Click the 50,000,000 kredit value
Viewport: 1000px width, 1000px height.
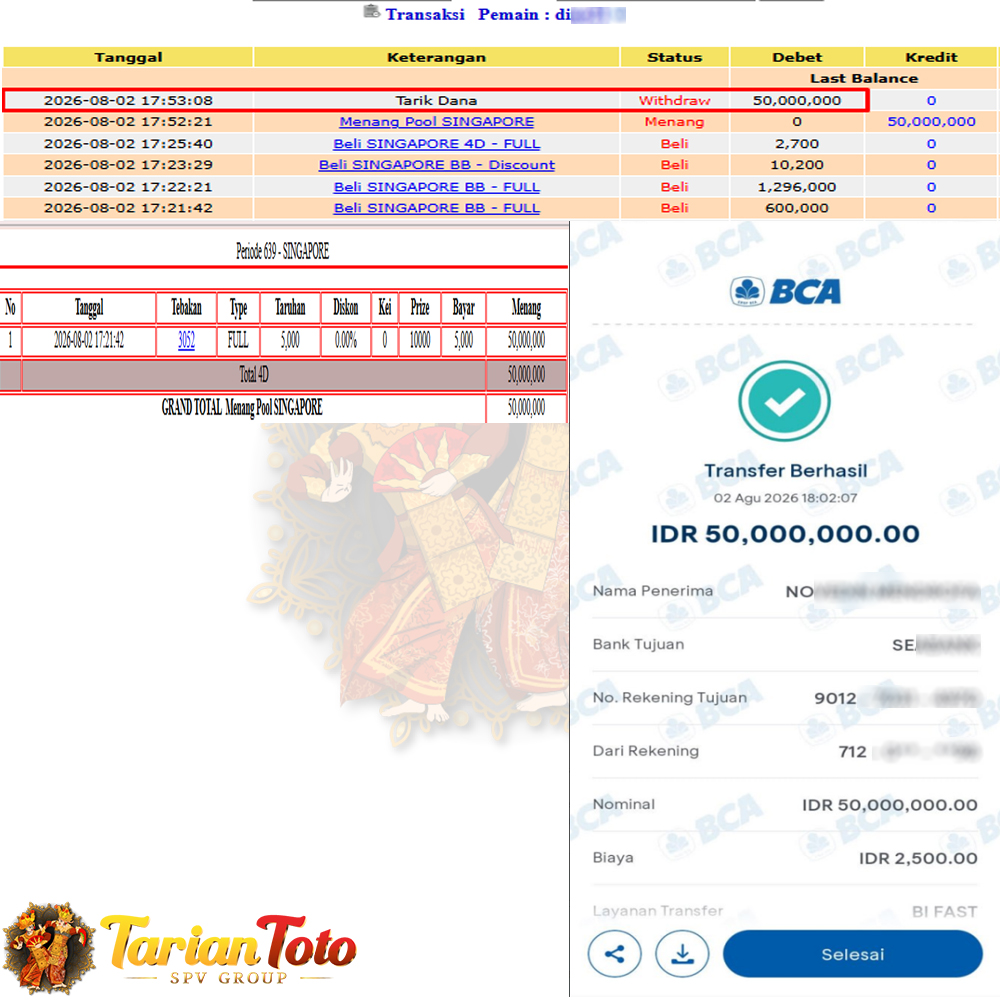[x=931, y=121]
